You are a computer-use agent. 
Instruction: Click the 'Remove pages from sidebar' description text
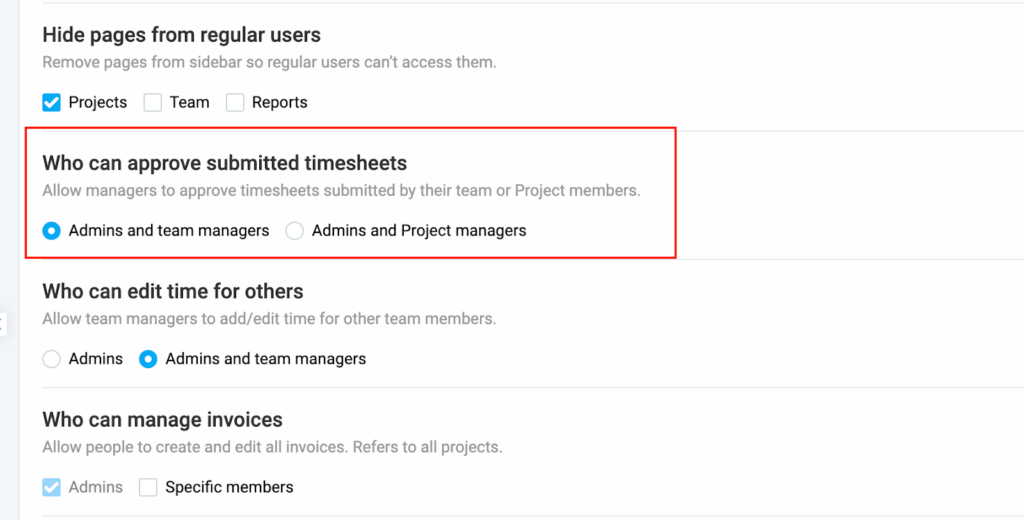pyautogui.click(x=269, y=62)
